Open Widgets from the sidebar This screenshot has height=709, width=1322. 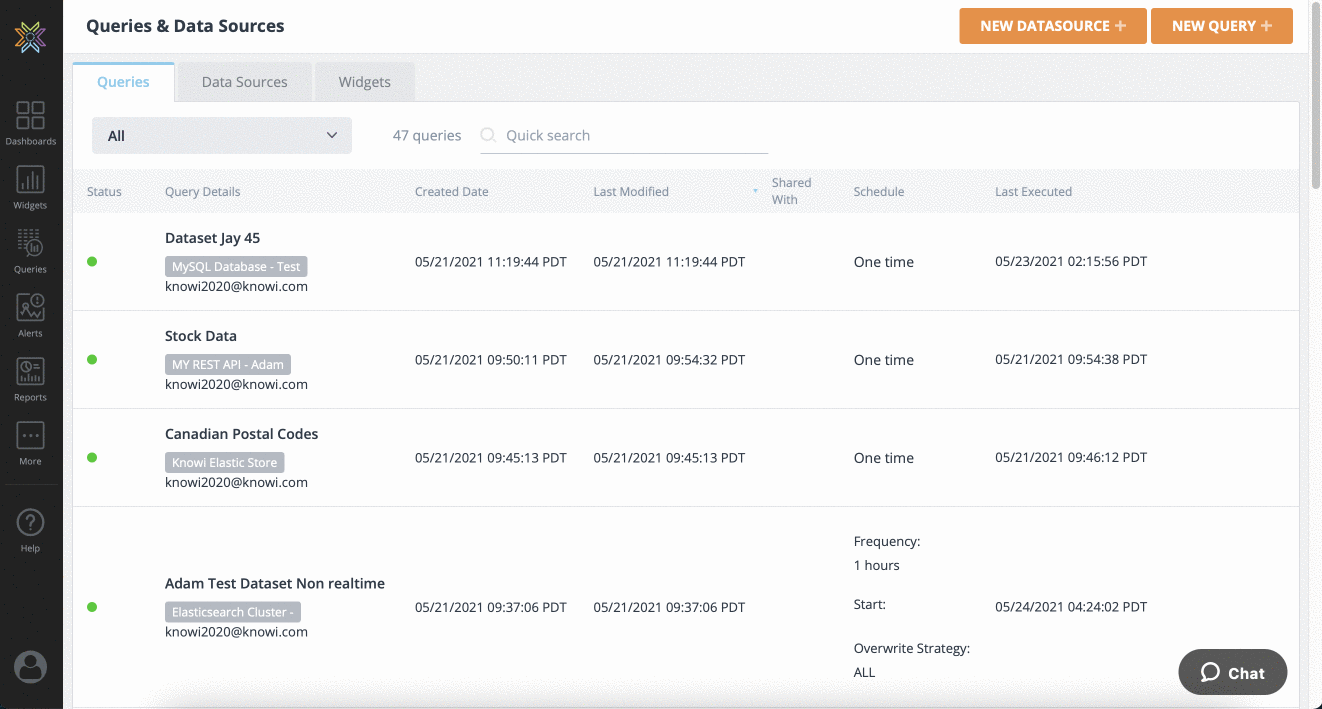[x=30, y=187]
